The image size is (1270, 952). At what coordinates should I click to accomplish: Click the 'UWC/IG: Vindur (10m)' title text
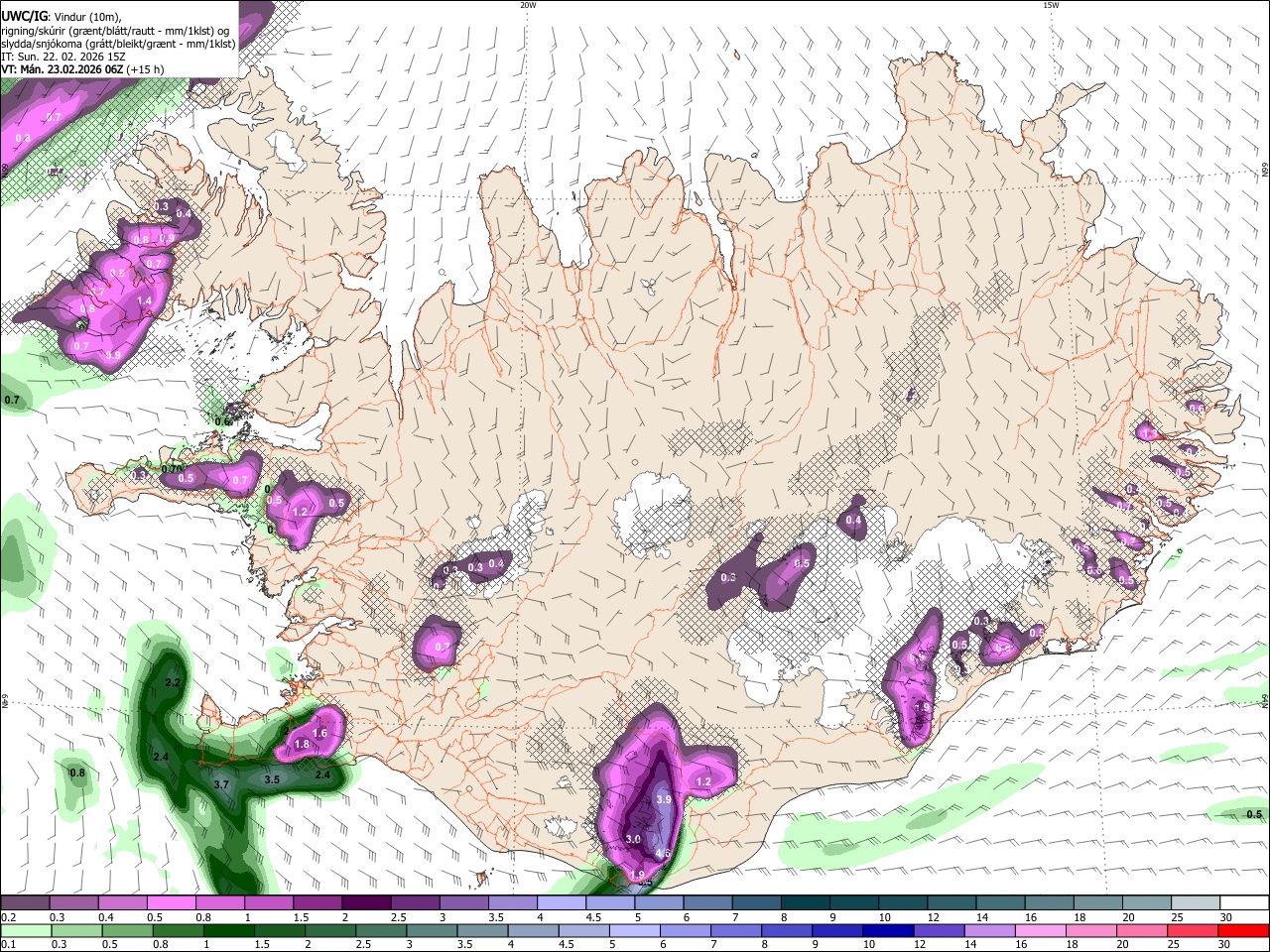click(x=61, y=17)
